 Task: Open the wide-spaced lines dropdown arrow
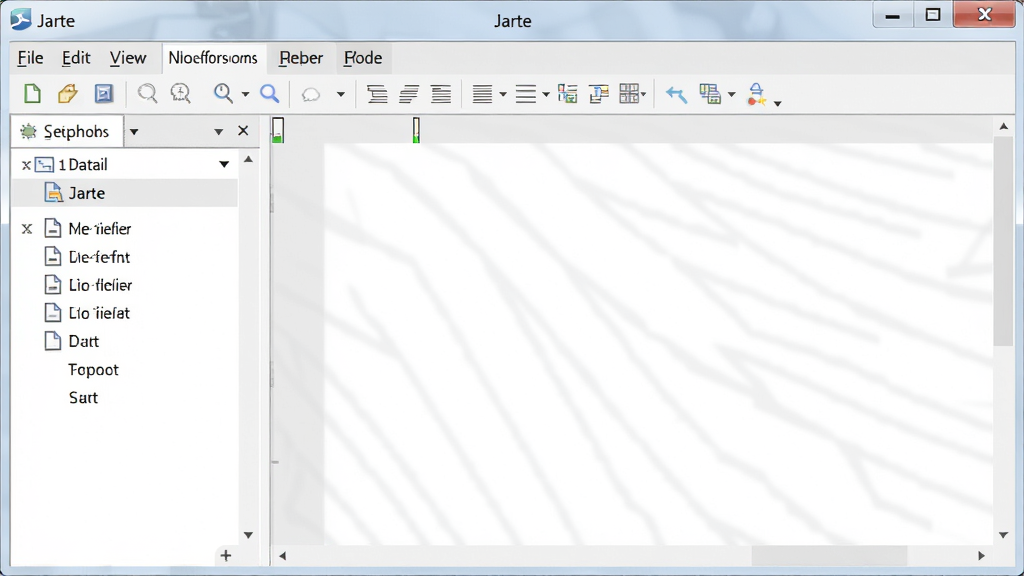[x=546, y=95]
